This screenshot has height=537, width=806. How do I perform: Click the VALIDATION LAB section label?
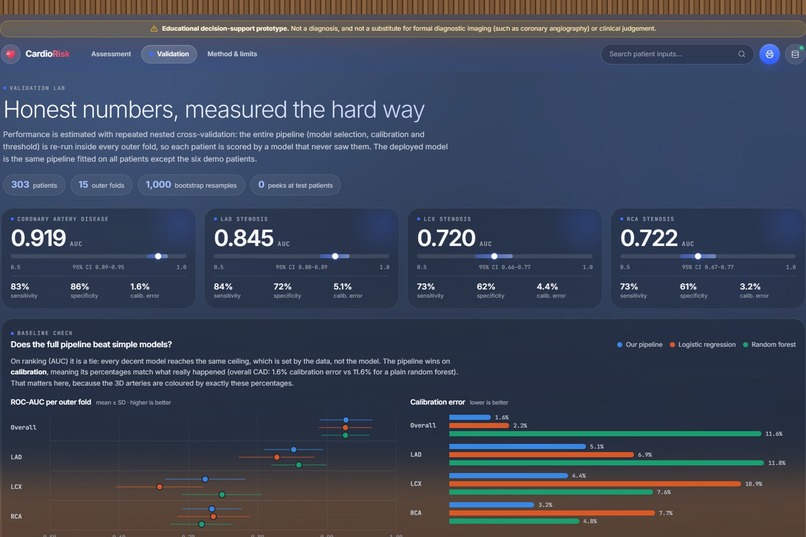coord(37,88)
